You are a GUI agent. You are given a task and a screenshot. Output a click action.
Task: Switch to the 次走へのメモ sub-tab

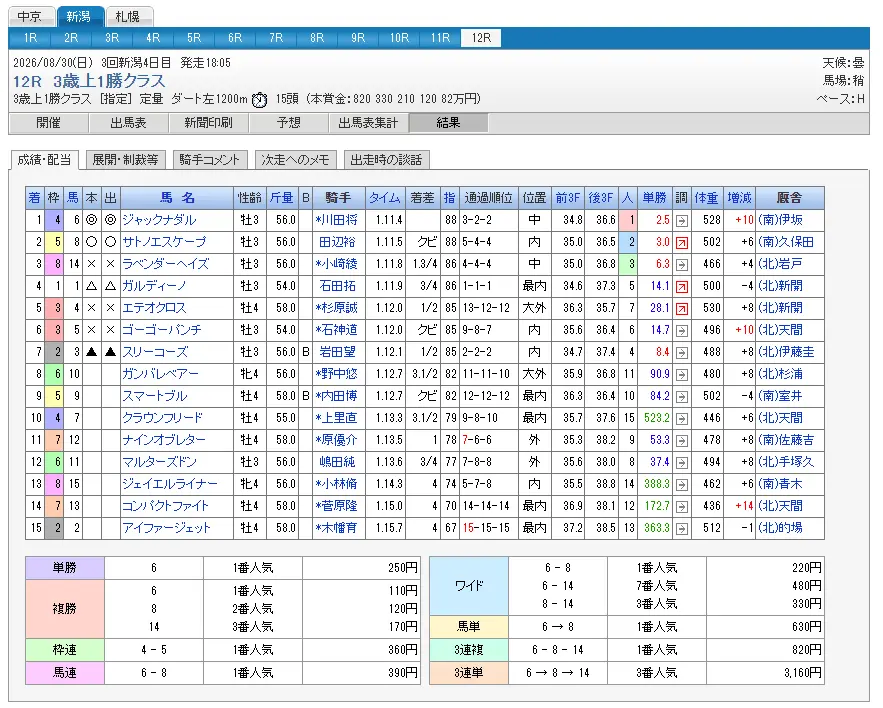tap(296, 160)
